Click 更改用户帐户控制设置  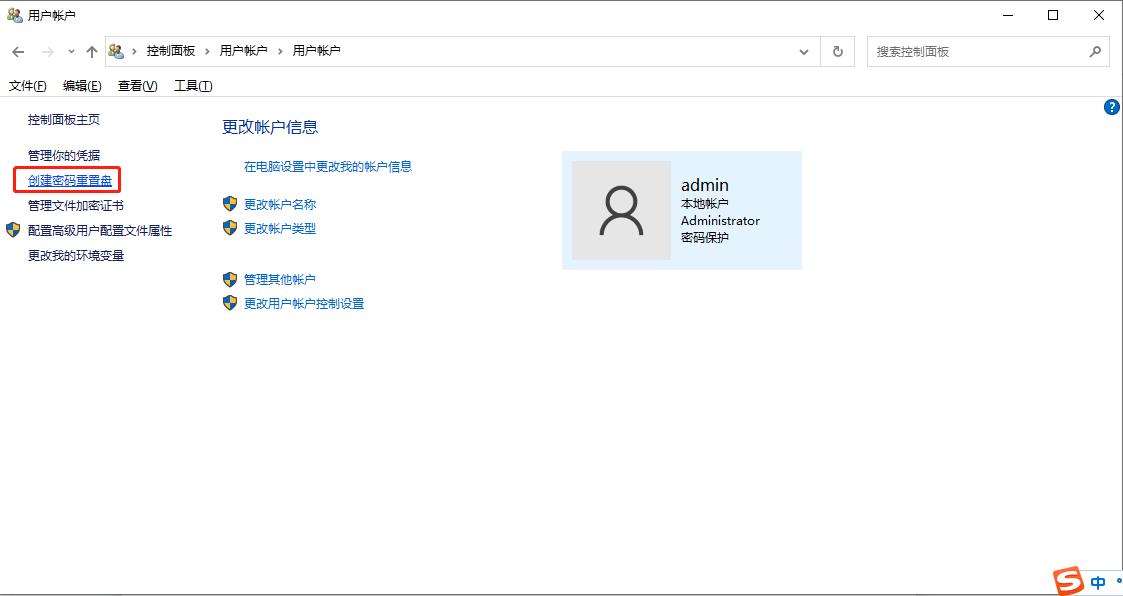pos(303,303)
